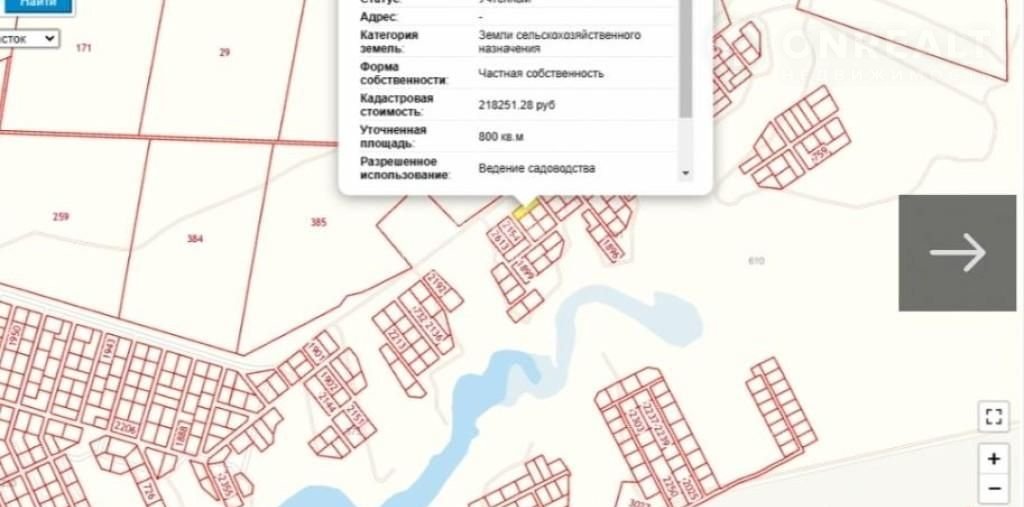Select the parcel labeled 385
The width and height of the screenshot is (1024, 507).
point(318,222)
